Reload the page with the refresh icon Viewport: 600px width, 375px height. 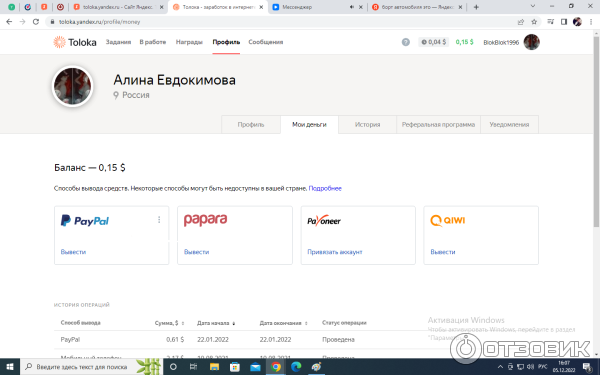pos(36,22)
